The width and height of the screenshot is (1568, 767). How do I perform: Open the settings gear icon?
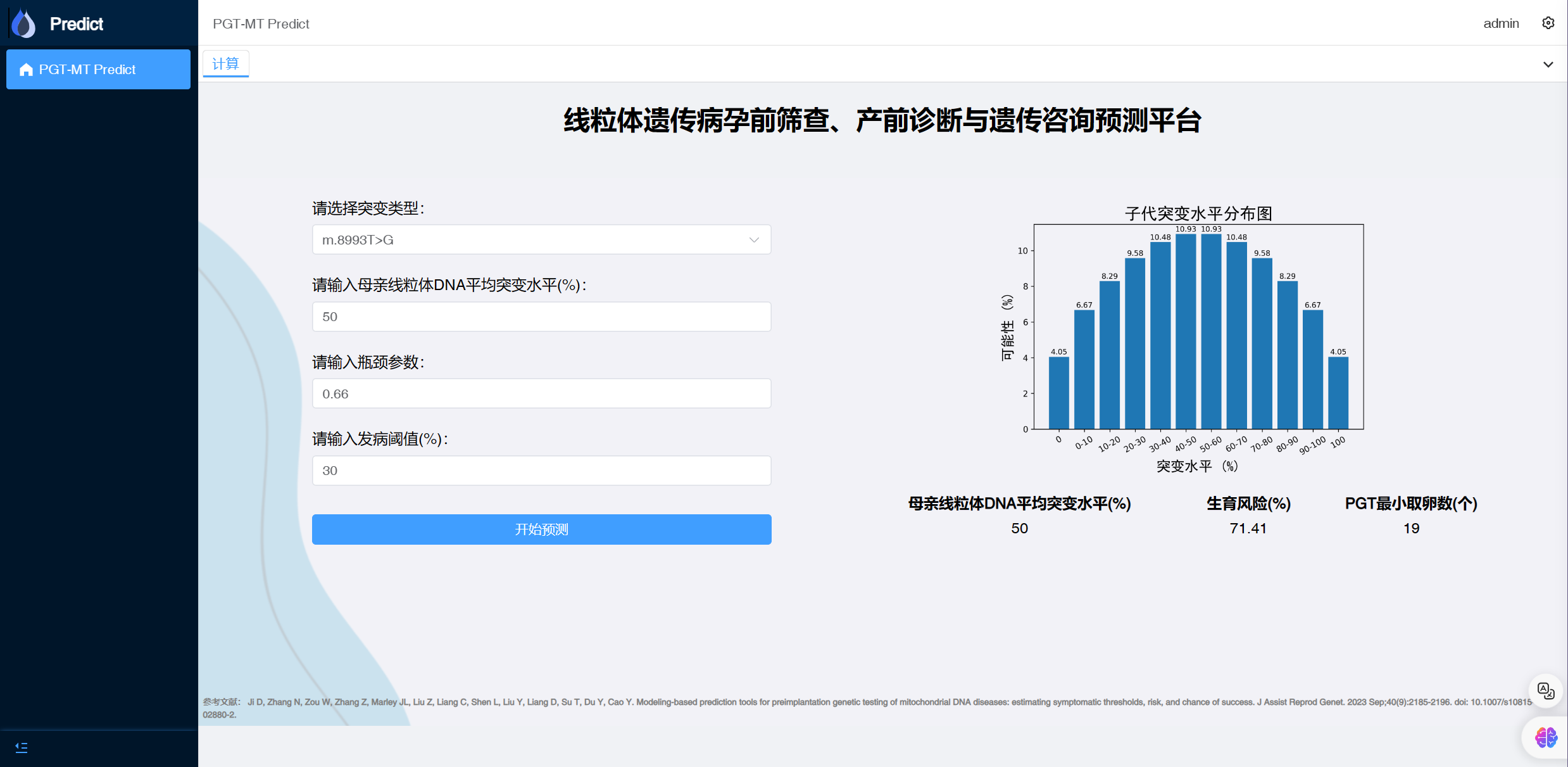click(x=1548, y=23)
